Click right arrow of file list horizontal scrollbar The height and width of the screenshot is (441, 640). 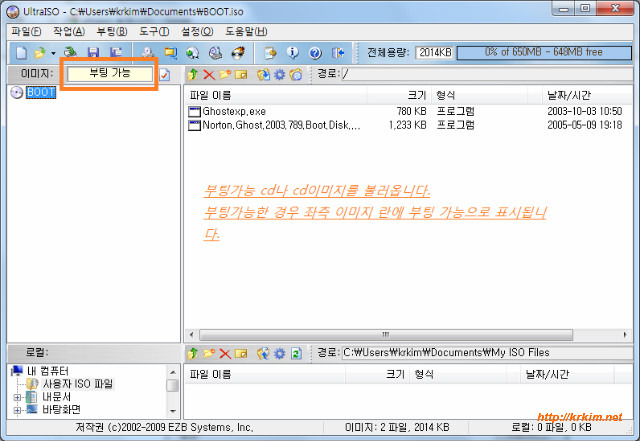click(x=625, y=335)
